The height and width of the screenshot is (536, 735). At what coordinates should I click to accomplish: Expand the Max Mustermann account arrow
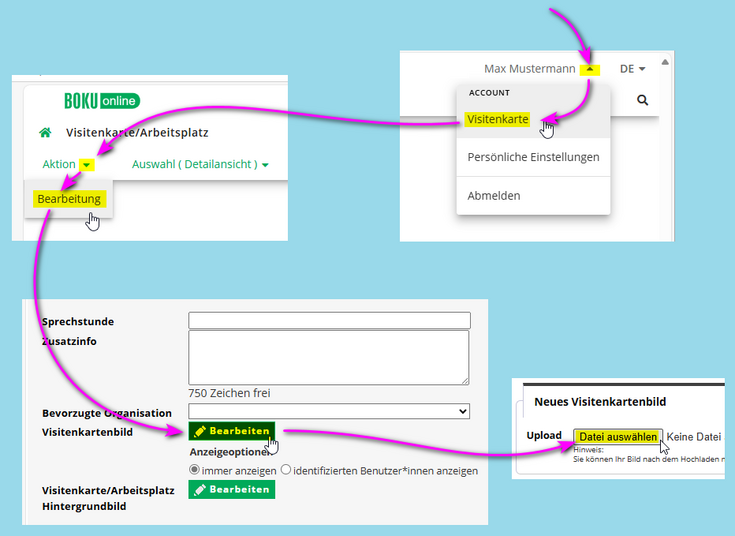tap(591, 69)
